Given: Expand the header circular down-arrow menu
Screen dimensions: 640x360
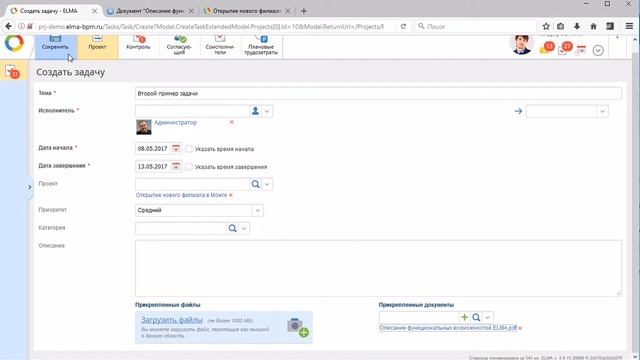Looking at the screenshot, I should click(598, 50).
